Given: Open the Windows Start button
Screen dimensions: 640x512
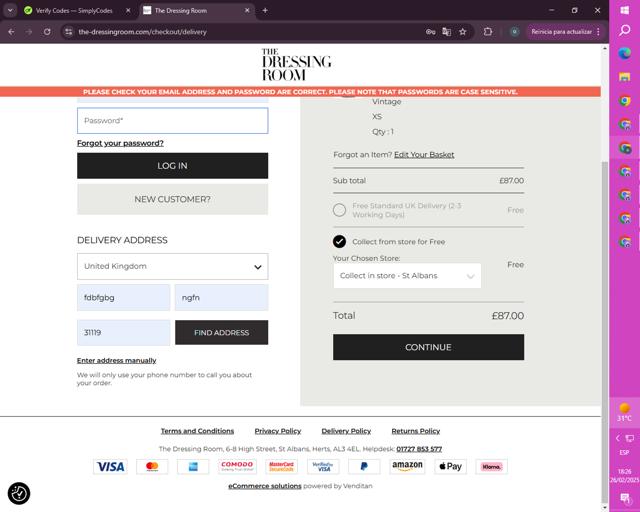Looking at the screenshot, I should (x=624, y=10).
